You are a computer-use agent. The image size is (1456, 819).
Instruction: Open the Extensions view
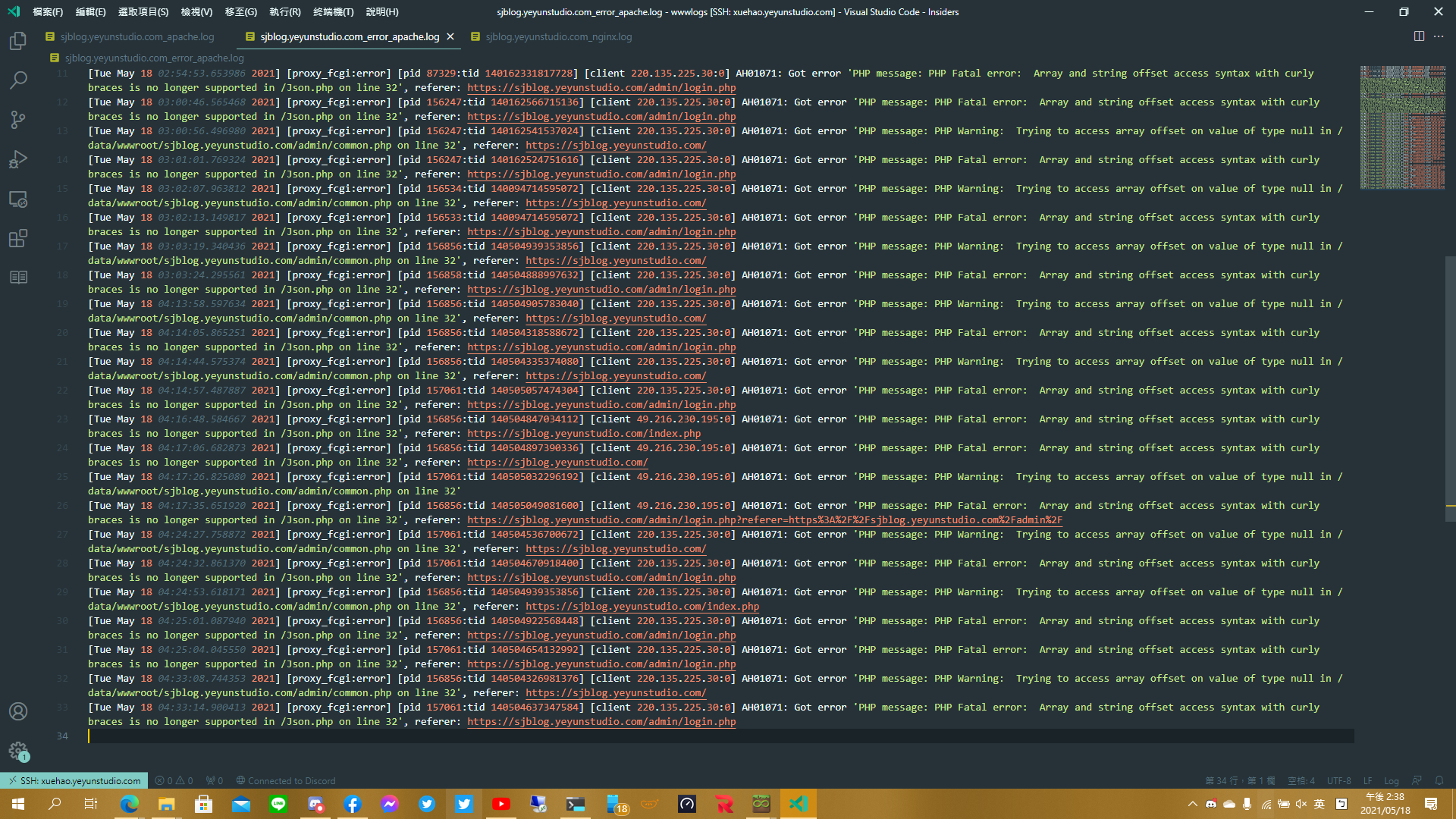18,239
